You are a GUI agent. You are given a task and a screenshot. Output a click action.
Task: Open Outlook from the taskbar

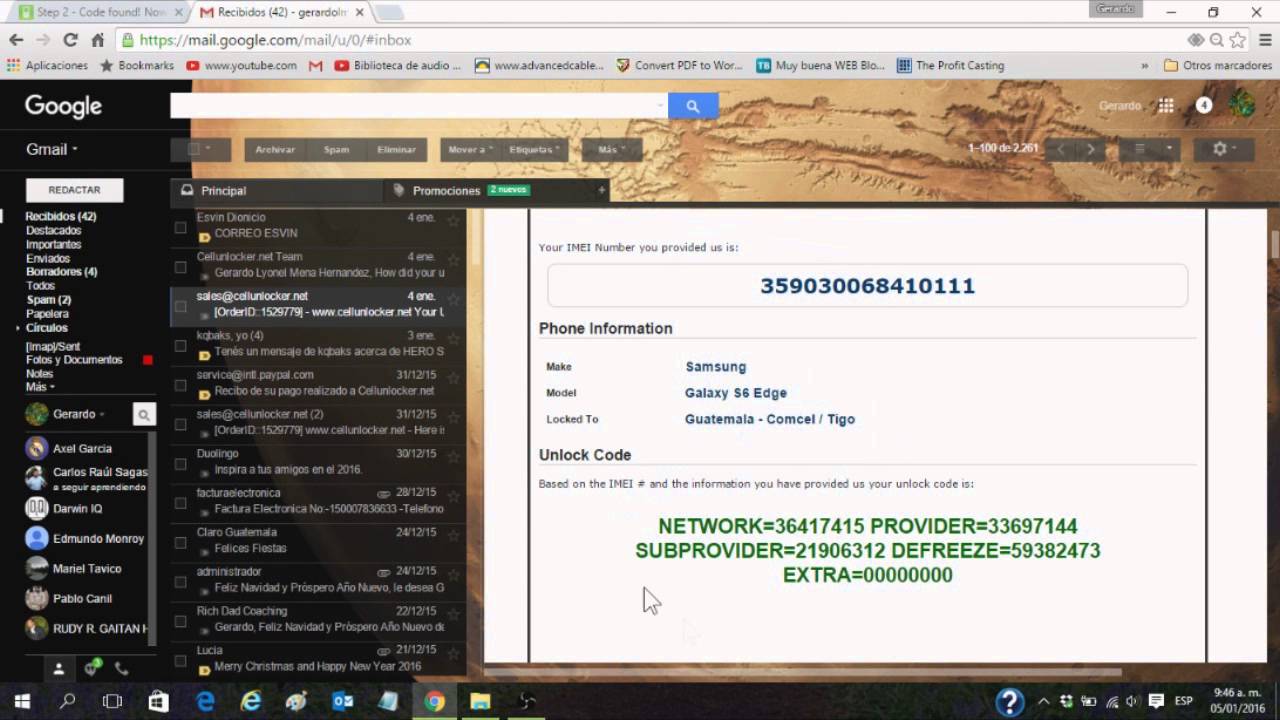(x=342, y=701)
